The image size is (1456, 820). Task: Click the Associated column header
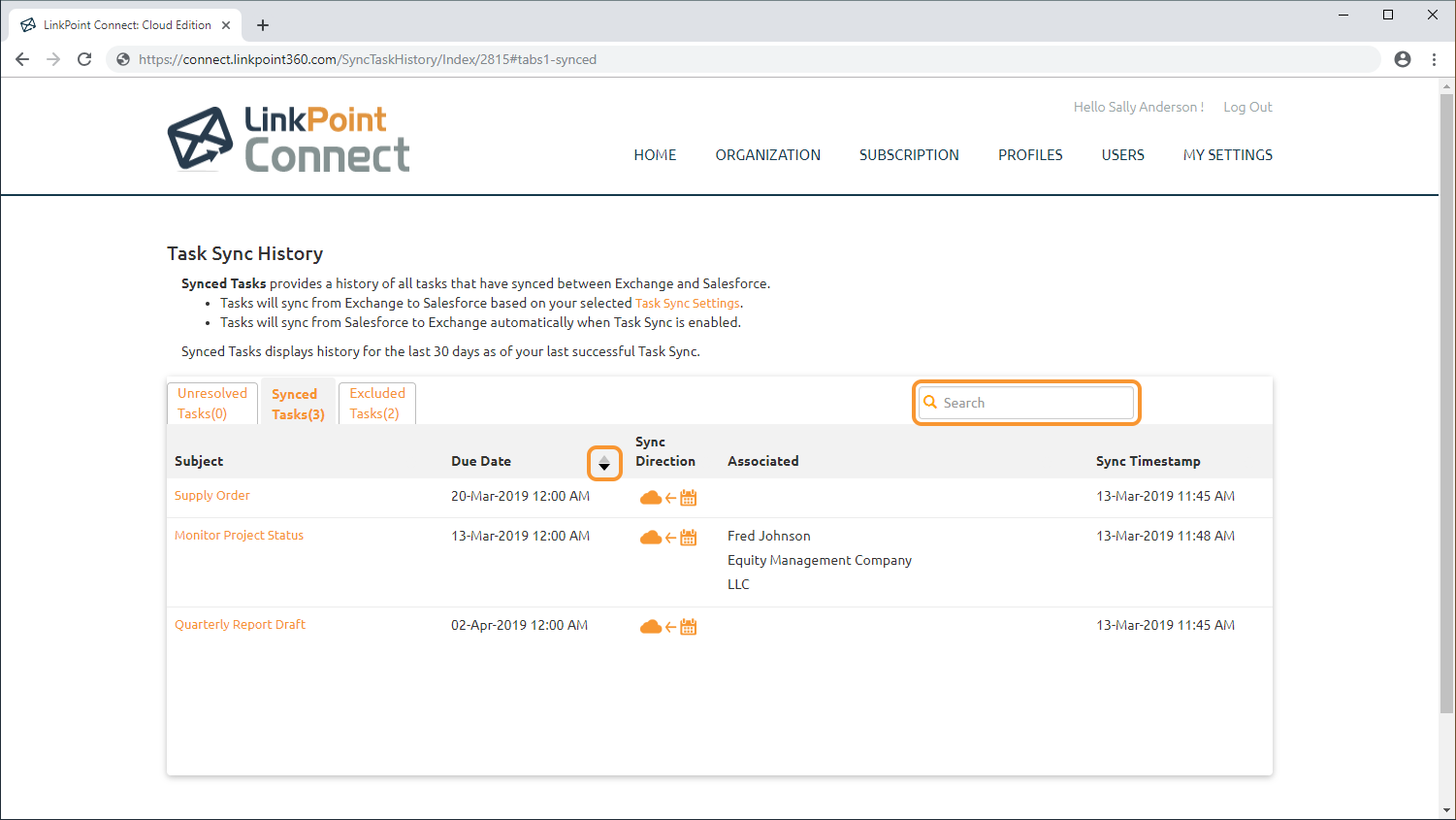click(x=763, y=461)
